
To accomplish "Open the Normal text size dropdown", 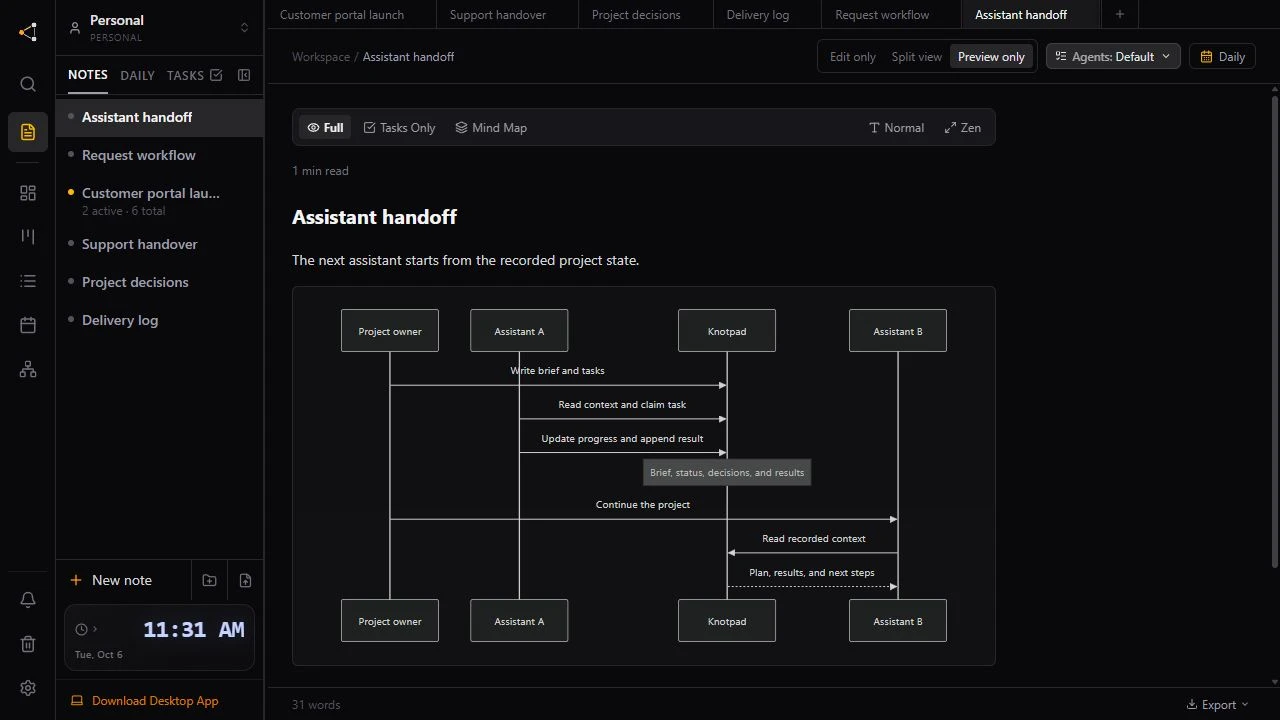I will point(896,128).
